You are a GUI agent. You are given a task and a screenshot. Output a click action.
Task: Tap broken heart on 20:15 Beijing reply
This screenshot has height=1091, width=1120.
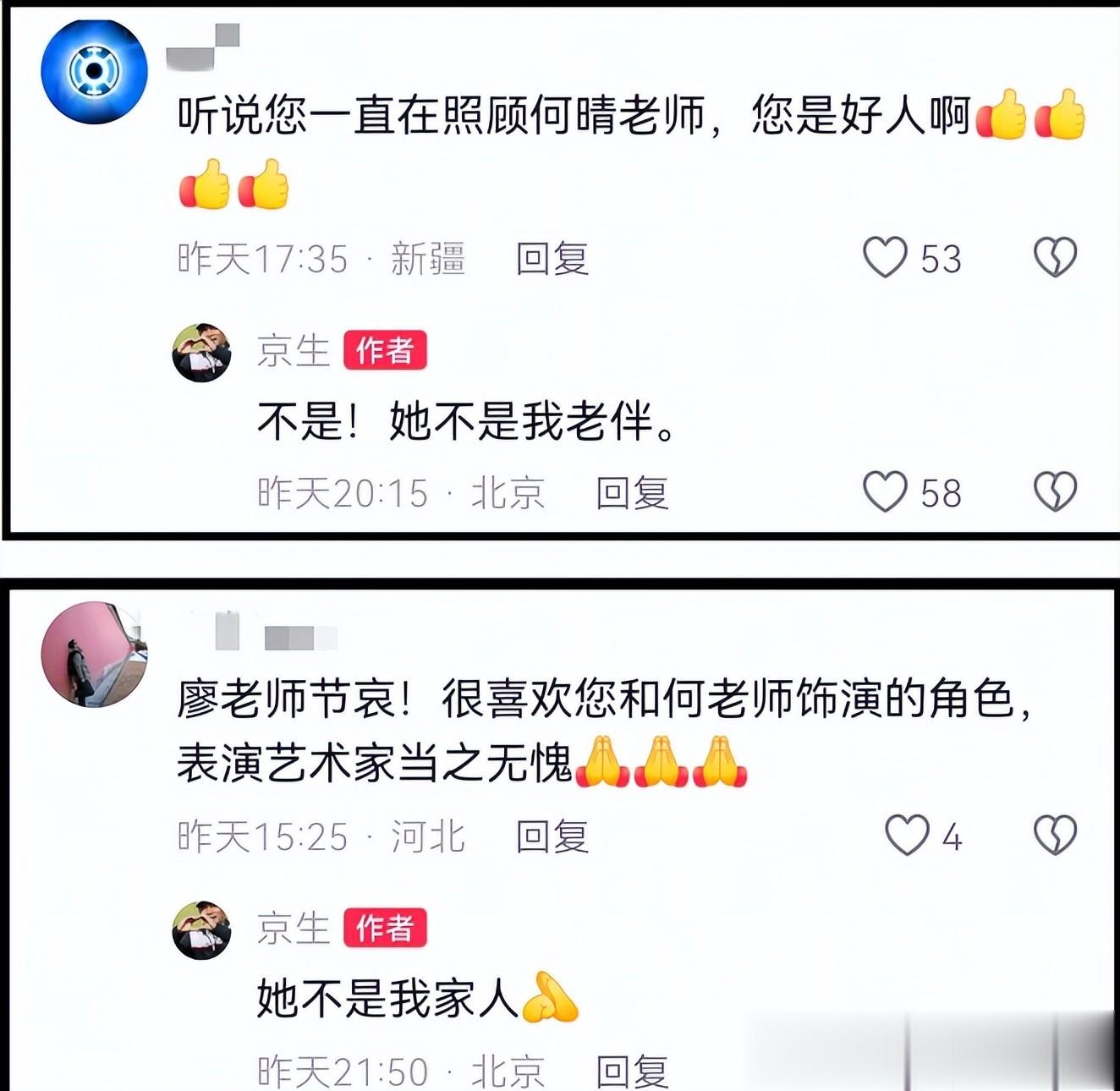tap(1055, 491)
